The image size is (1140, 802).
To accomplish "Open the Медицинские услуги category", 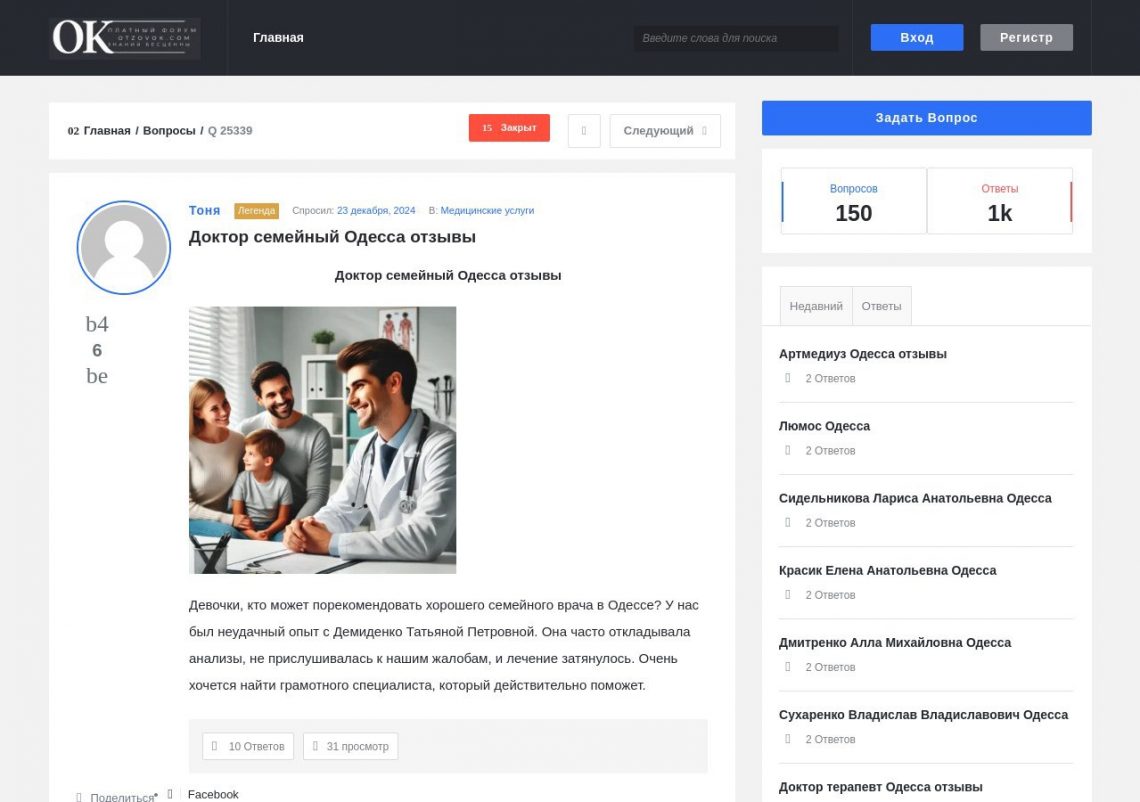I will coord(487,211).
